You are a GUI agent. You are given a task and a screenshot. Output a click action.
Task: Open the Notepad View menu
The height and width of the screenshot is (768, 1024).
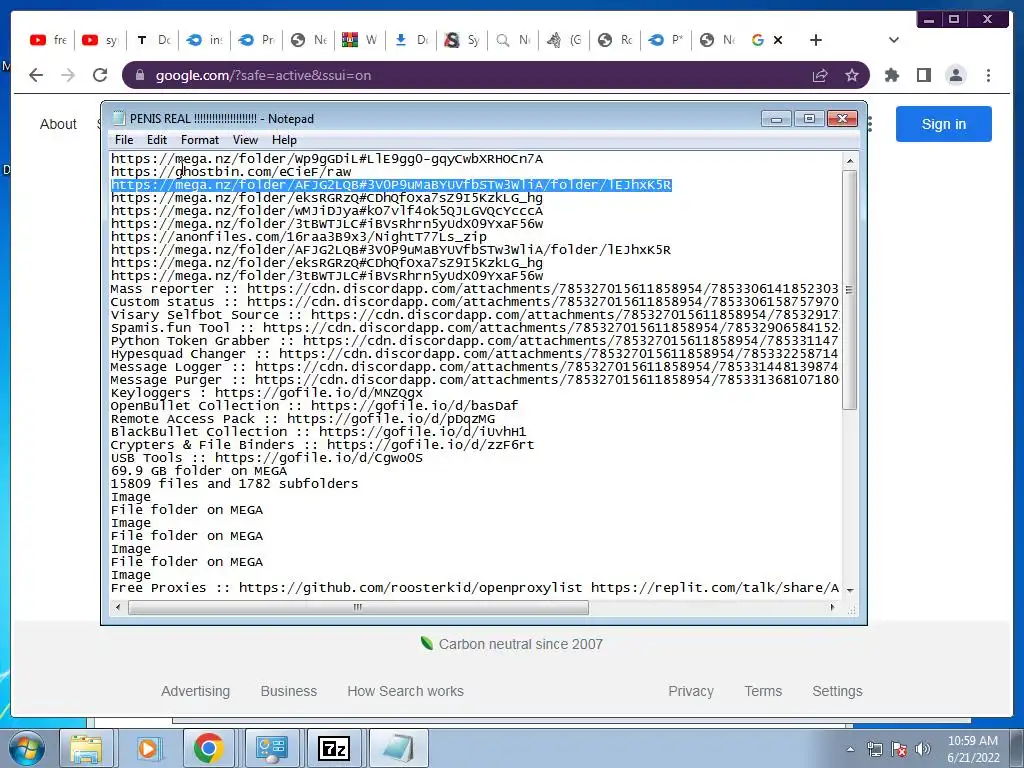[x=246, y=140]
